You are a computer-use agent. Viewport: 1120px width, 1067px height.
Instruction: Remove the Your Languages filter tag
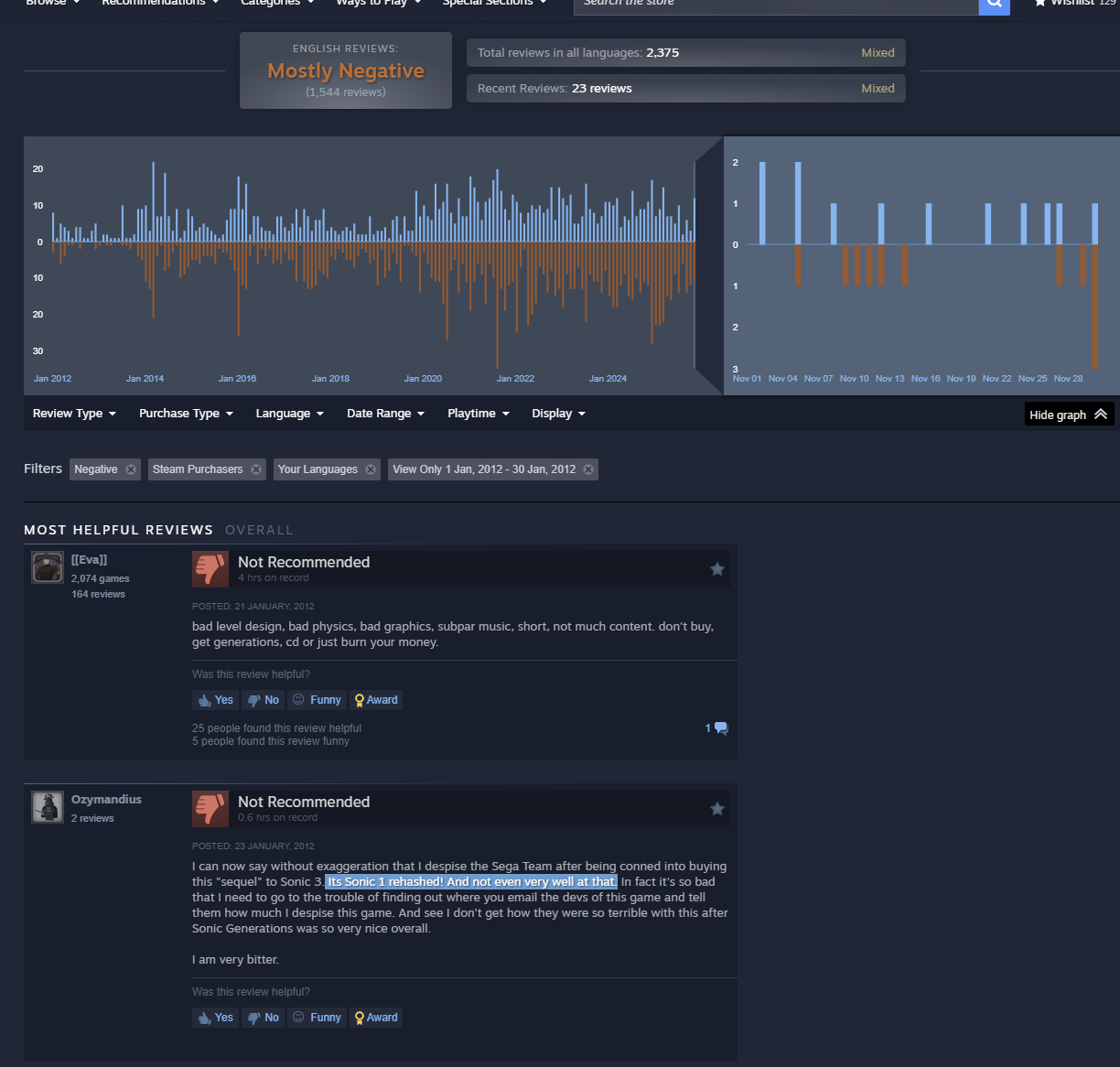pos(371,469)
